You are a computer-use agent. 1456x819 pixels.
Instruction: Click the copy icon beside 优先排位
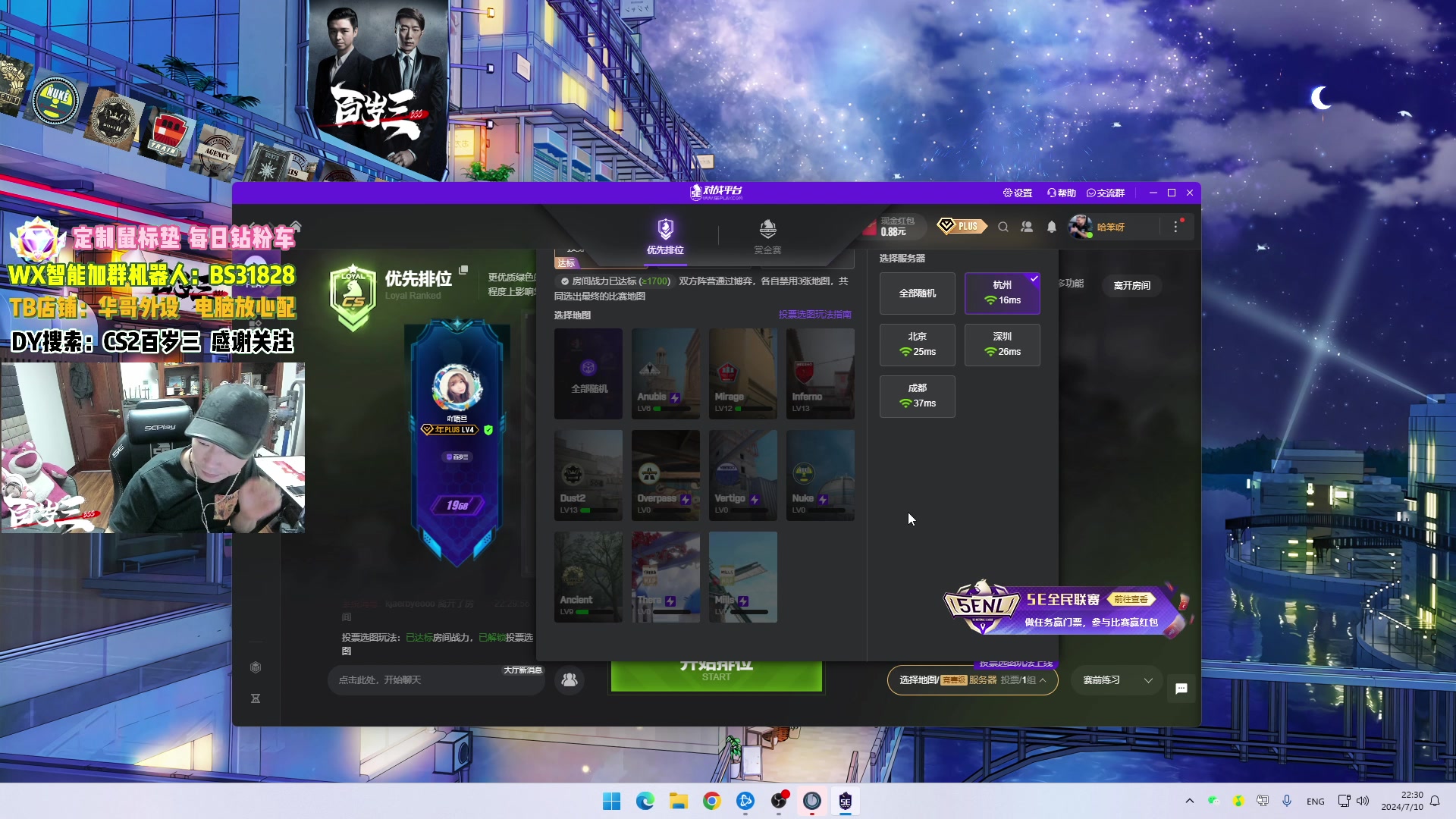(x=463, y=270)
